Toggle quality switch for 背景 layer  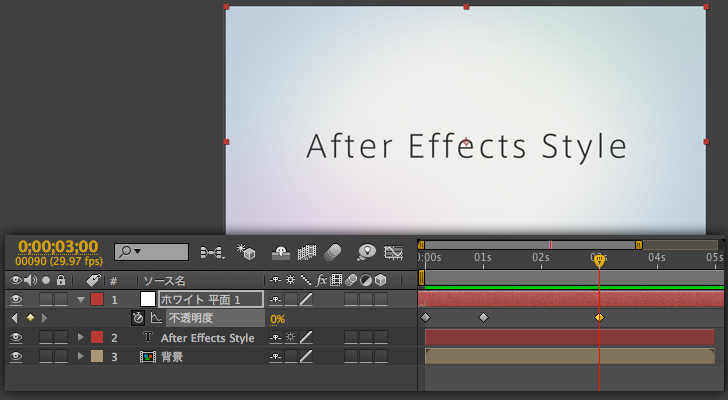(x=306, y=356)
